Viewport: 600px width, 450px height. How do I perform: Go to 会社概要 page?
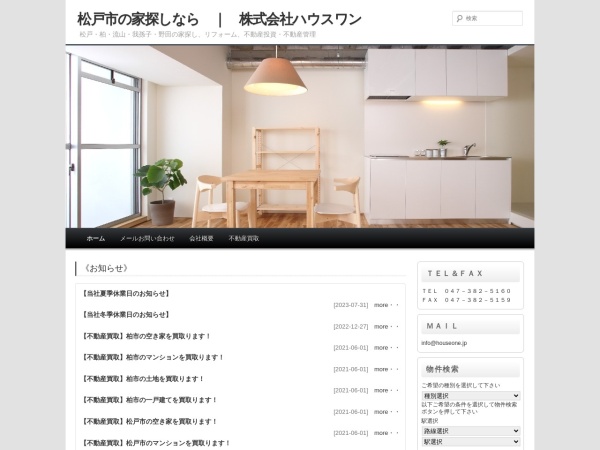pos(201,238)
